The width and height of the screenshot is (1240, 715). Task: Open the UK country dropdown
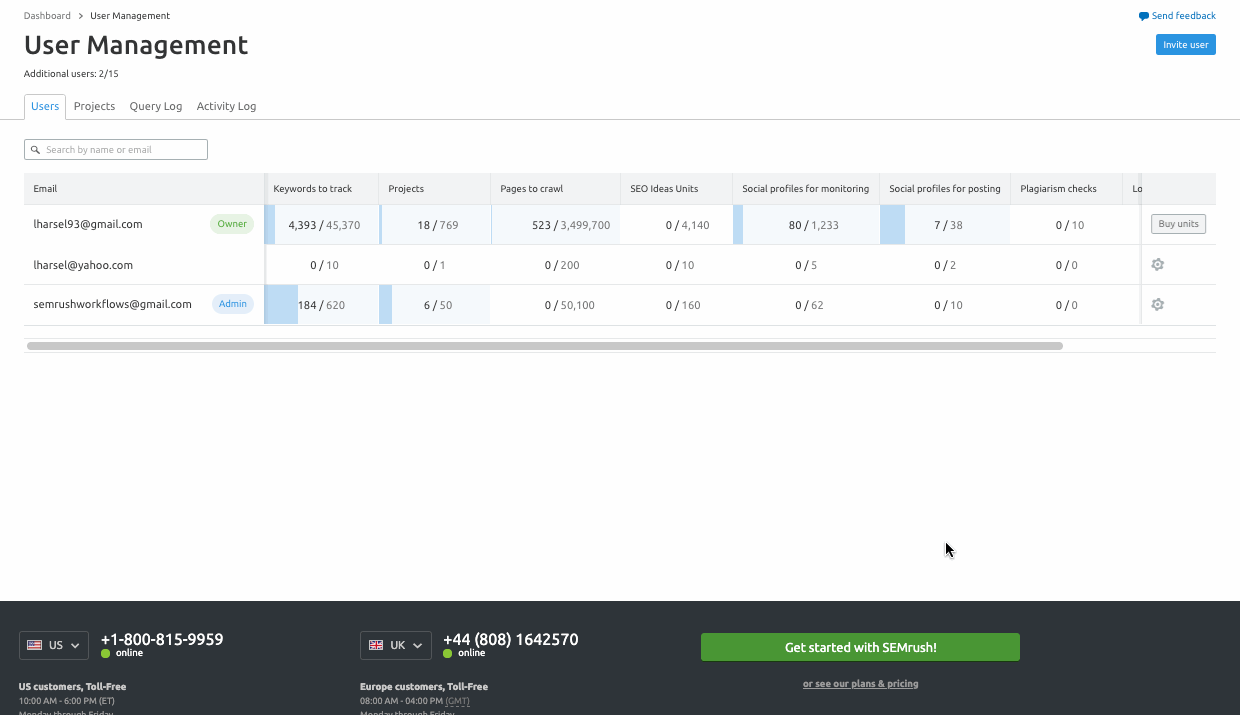coord(396,645)
